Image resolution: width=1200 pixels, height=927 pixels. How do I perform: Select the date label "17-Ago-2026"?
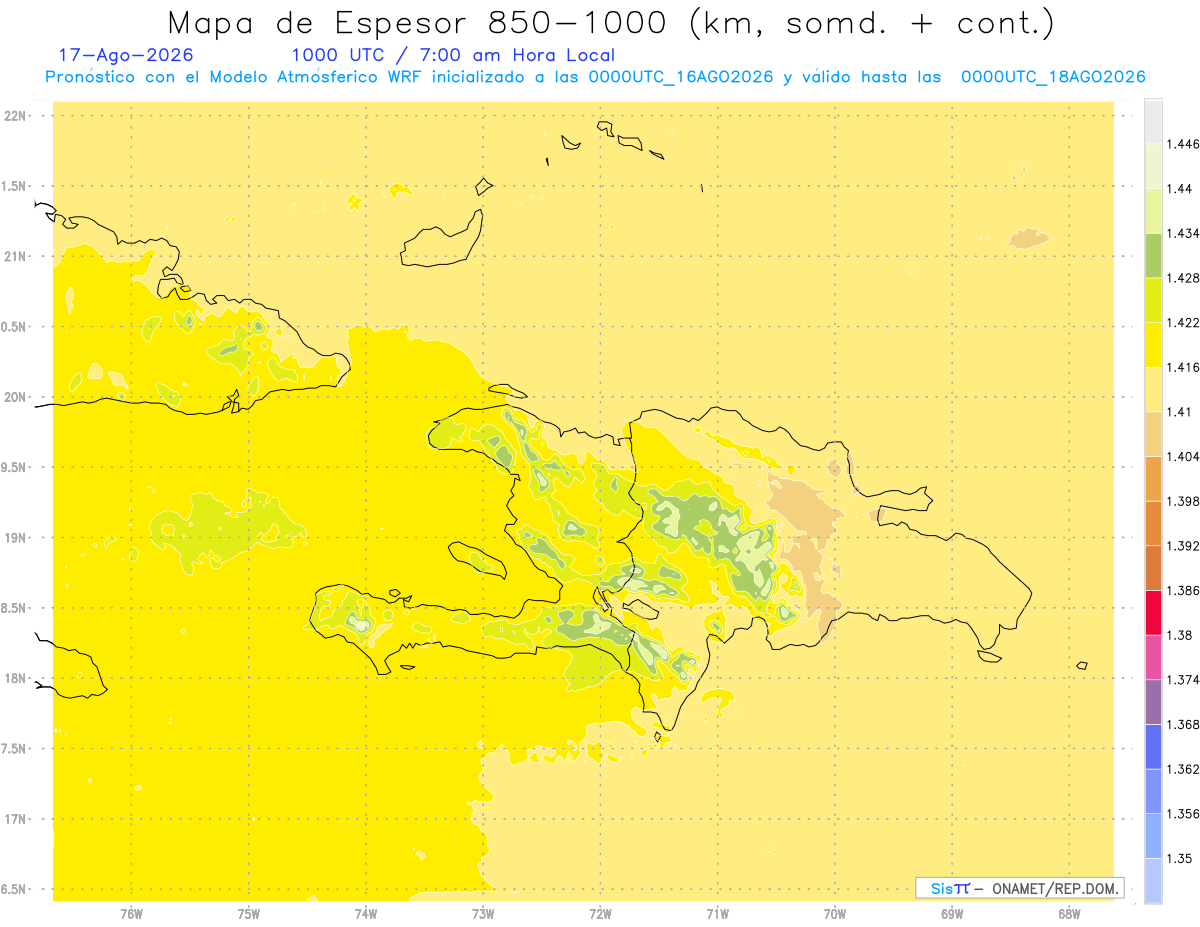click(126, 55)
